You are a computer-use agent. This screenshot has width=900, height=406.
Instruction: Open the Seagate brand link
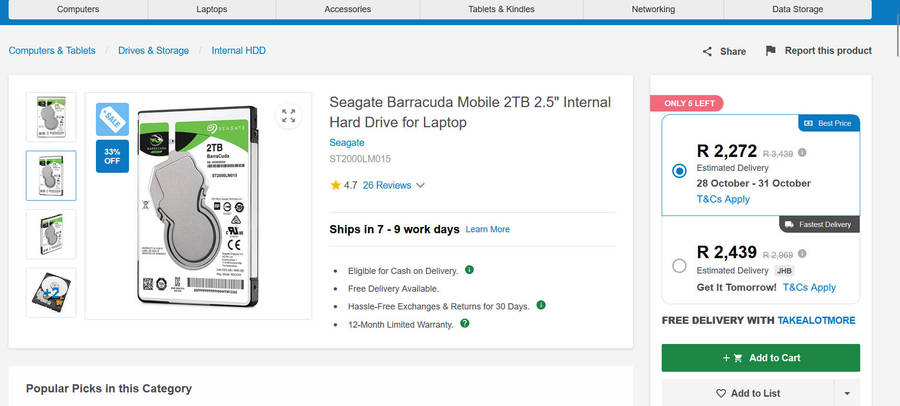pyautogui.click(x=346, y=143)
